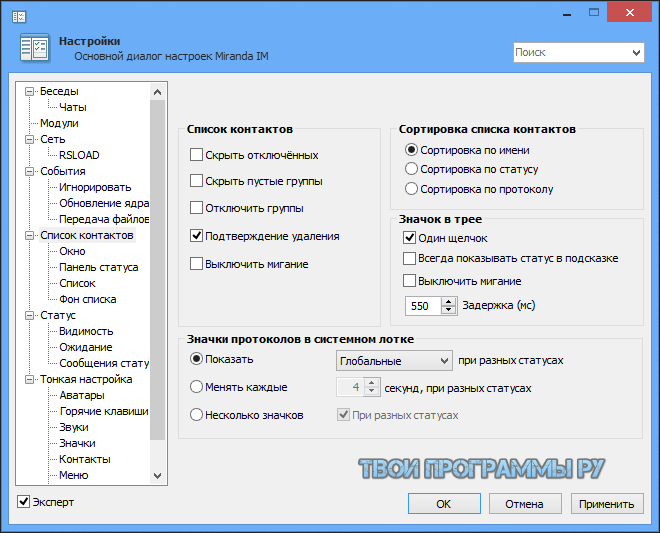This screenshot has height=533, width=660.
Task: Click the 'Применить' button
Action: [607, 504]
